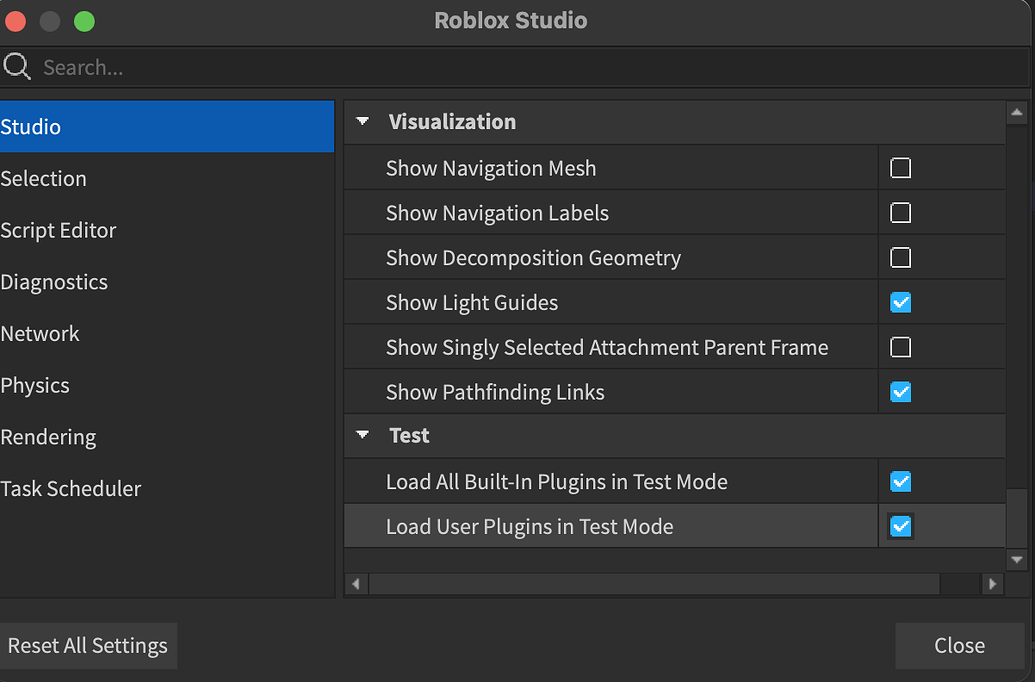
Task: Click the green window zoom button
Action: click(84, 21)
